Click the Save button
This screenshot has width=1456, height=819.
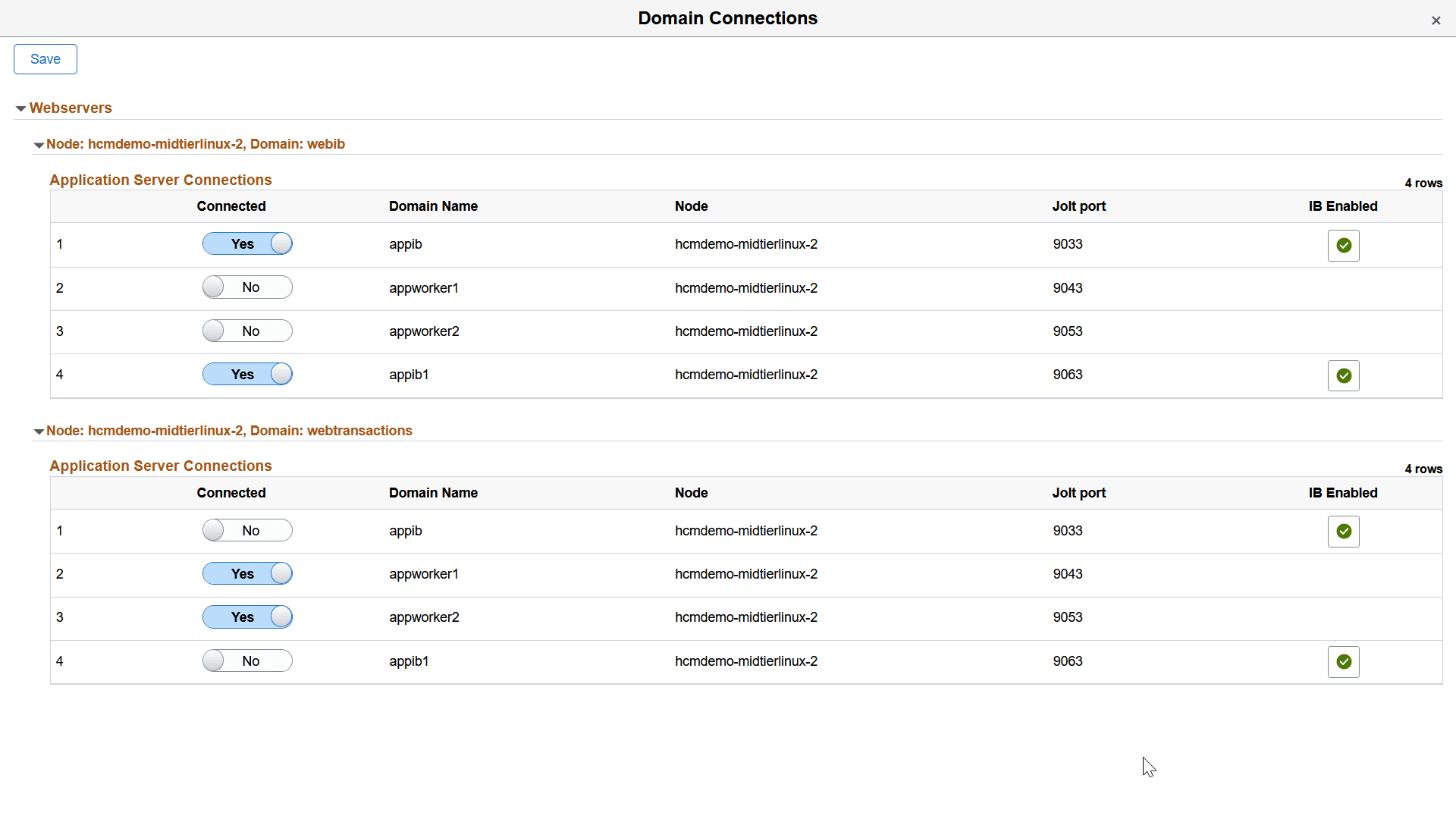click(45, 58)
